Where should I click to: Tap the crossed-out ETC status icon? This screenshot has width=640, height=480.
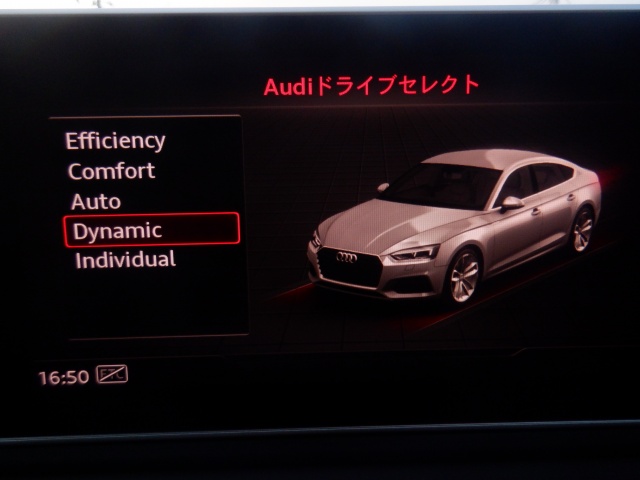pyautogui.click(x=112, y=375)
